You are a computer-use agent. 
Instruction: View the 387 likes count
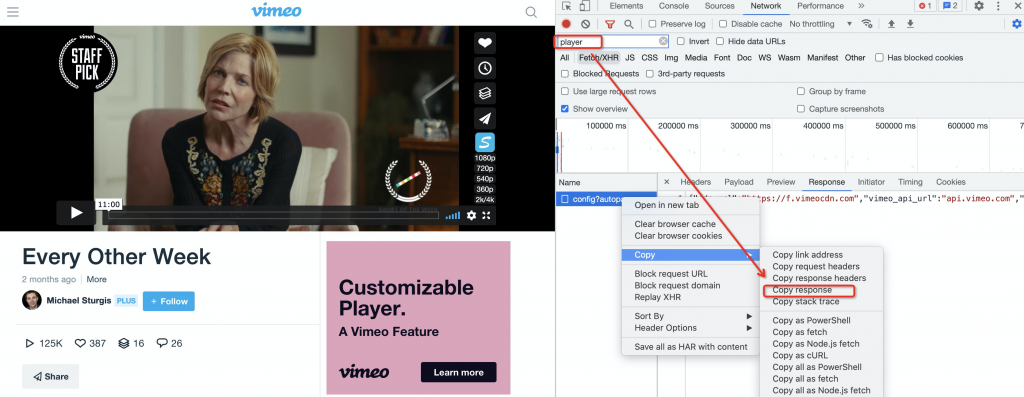point(90,343)
